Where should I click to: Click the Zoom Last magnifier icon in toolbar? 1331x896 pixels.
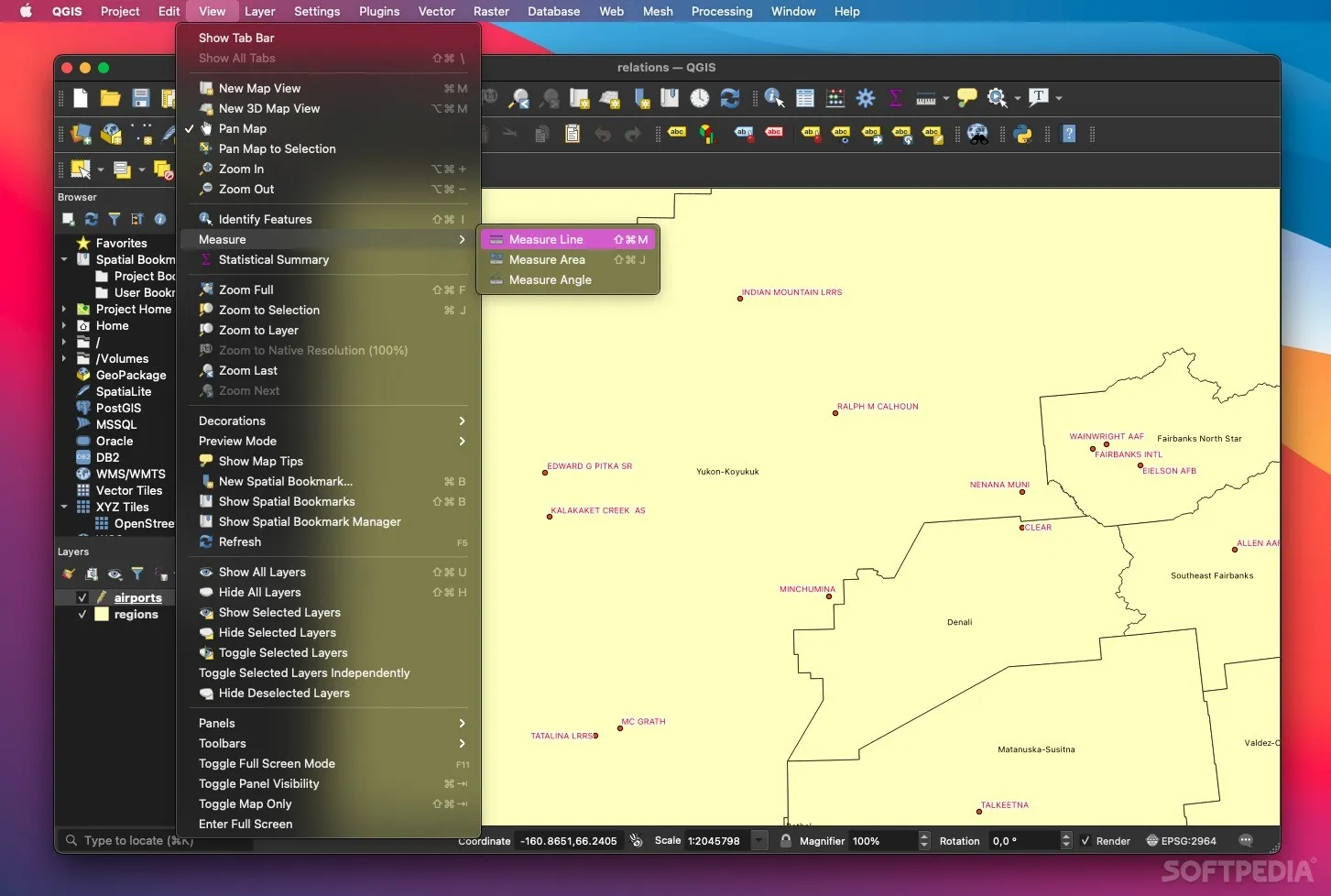point(519,98)
